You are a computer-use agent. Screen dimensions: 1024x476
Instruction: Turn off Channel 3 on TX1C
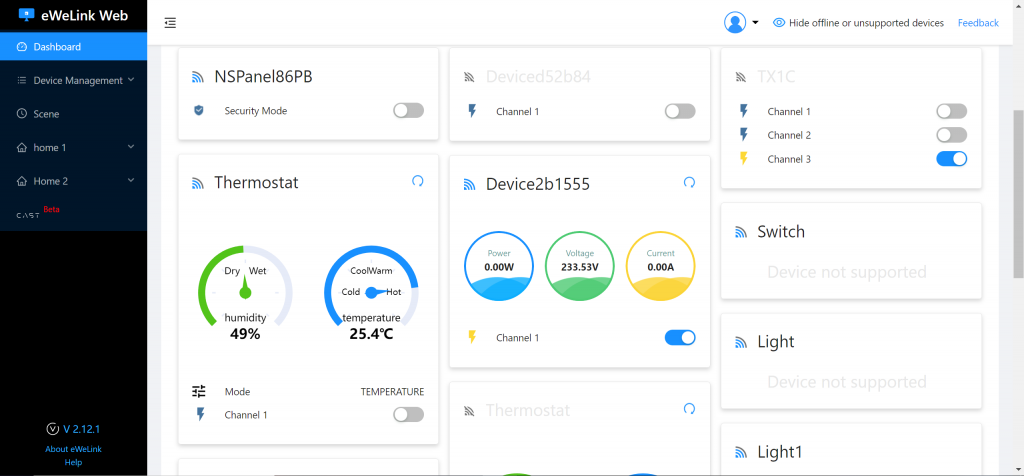tap(951, 159)
